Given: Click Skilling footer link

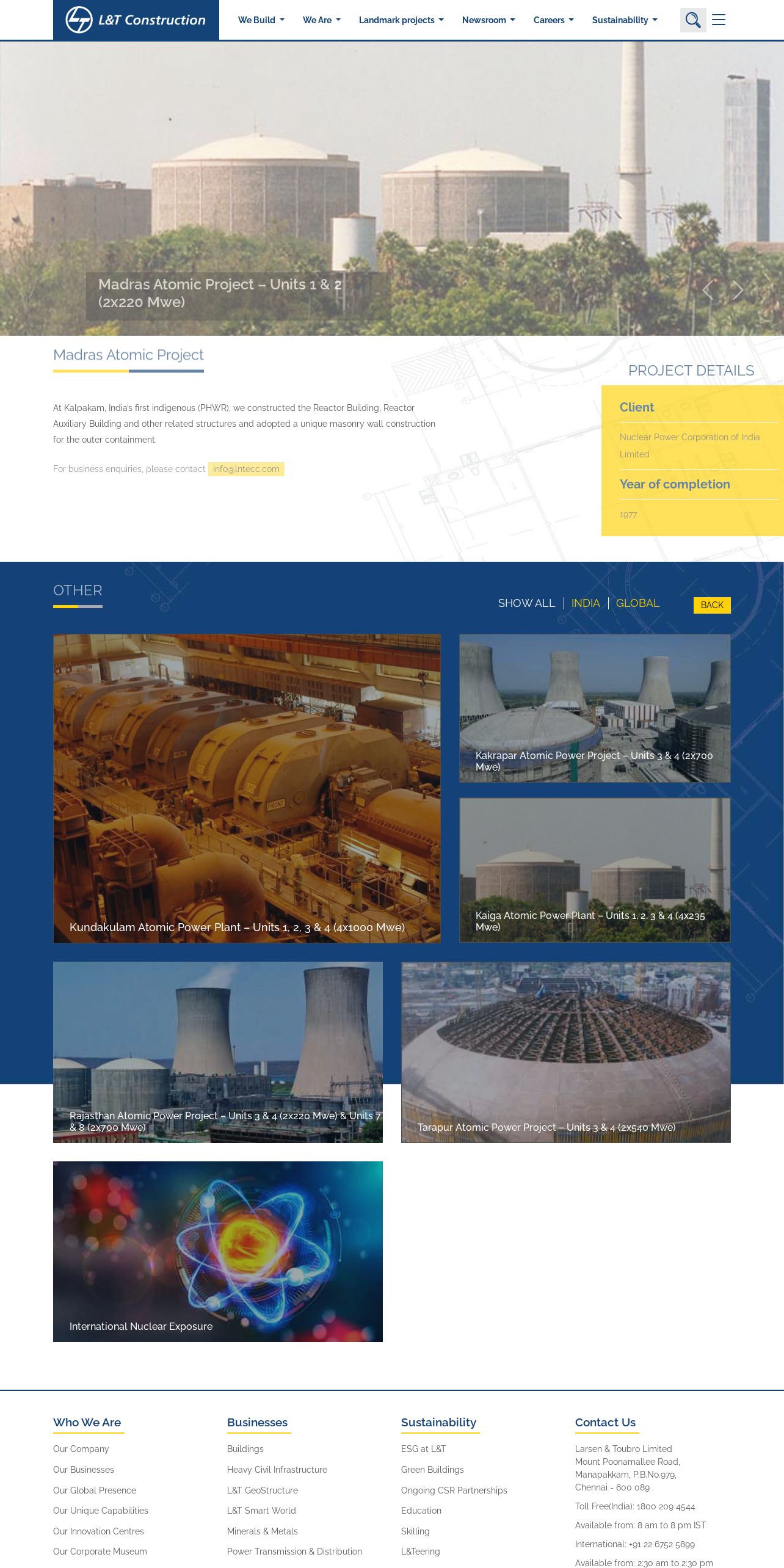Looking at the screenshot, I should coord(415,1531).
